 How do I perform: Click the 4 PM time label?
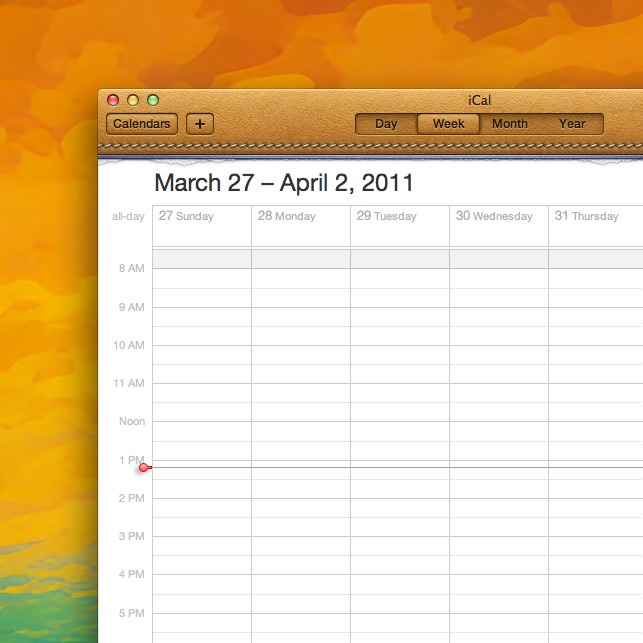coord(132,574)
